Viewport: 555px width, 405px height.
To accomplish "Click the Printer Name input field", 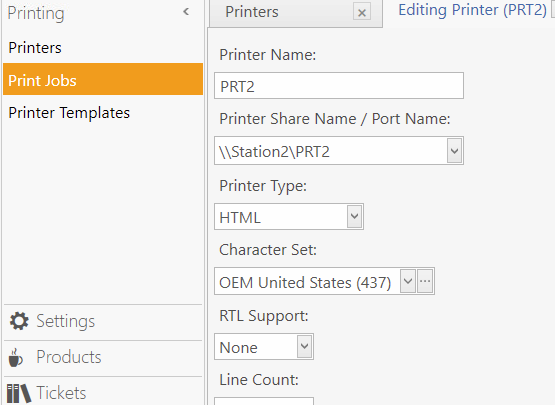I will pos(339,86).
